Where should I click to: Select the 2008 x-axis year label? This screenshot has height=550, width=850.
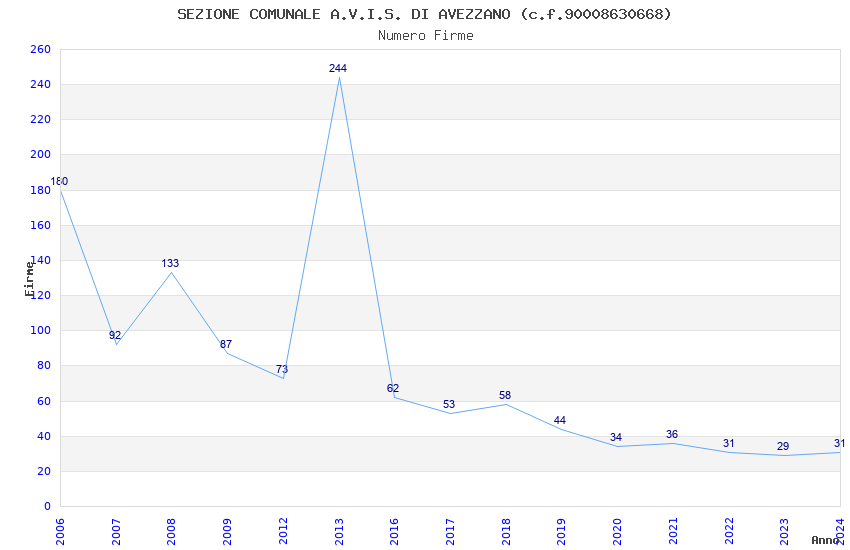pyautogui.click(x=171, y=532)
